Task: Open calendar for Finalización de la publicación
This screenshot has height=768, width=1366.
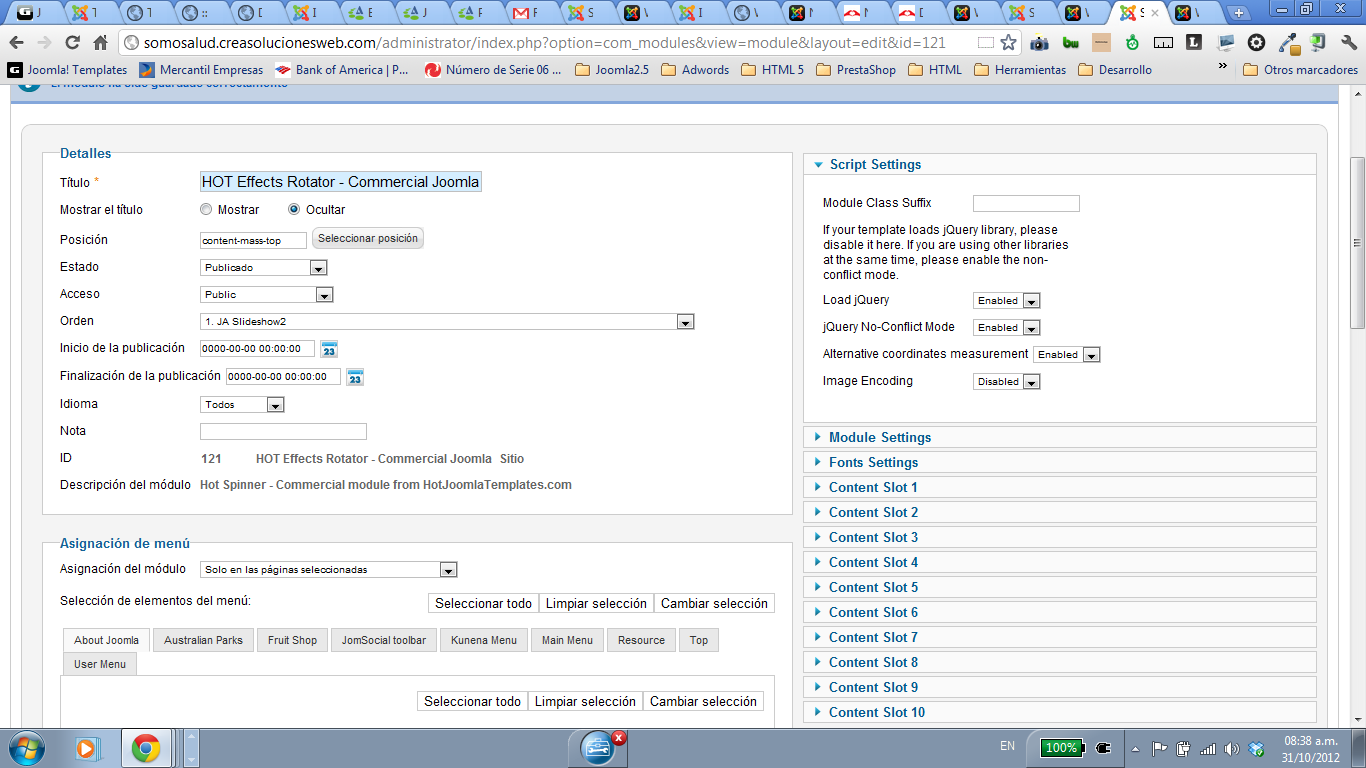Action: (x=355, y=377)
